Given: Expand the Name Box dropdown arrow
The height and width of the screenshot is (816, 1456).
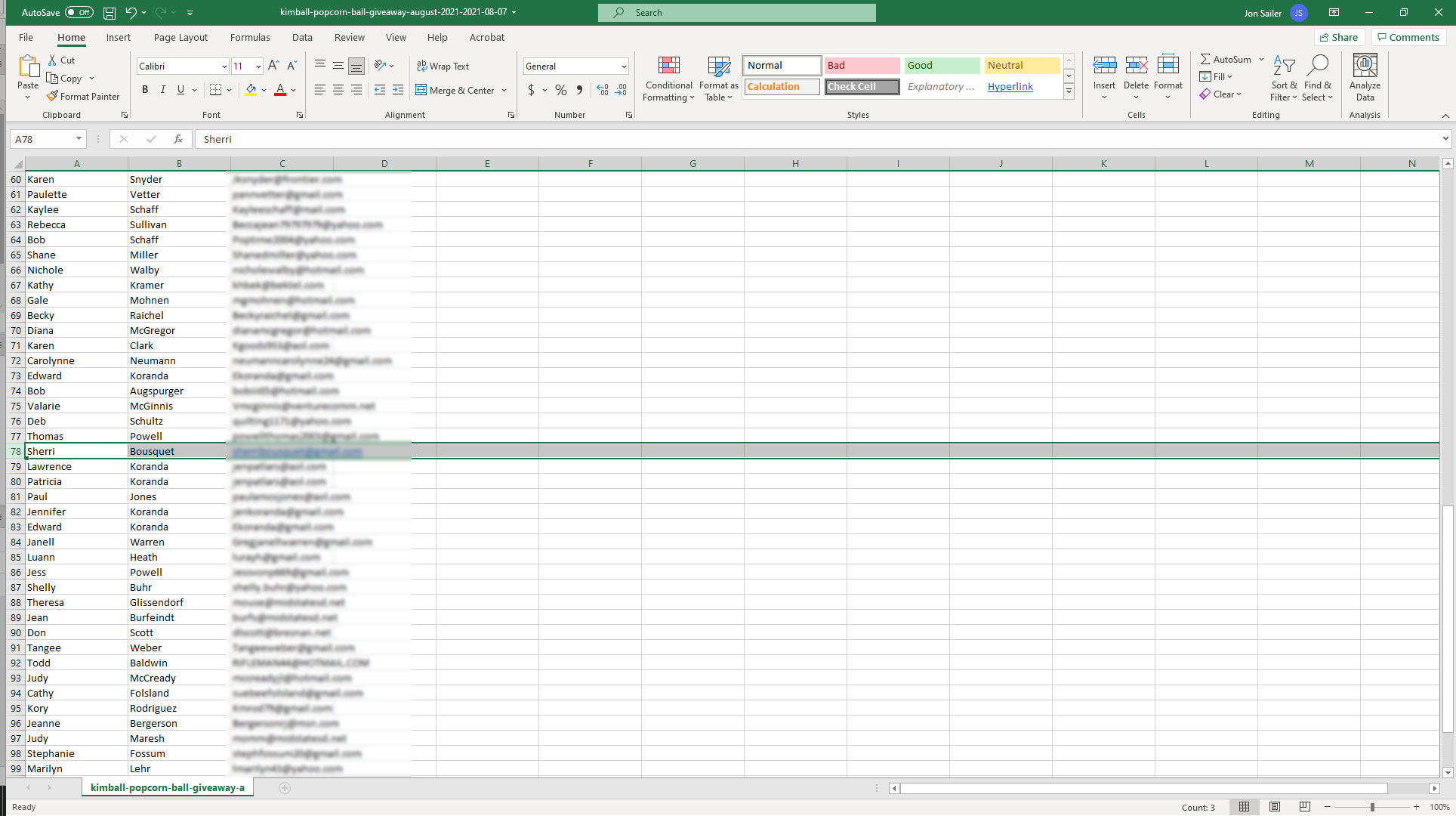Looking at the screenshot, I should (79, 139).
